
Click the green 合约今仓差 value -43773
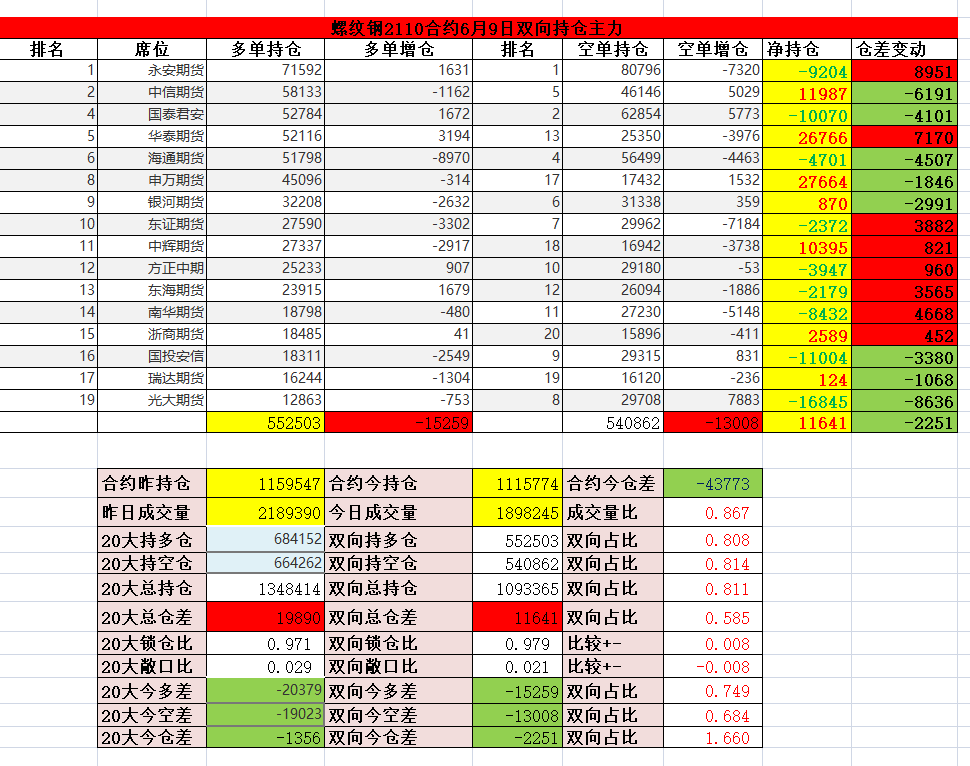click(x=712, y=484)
